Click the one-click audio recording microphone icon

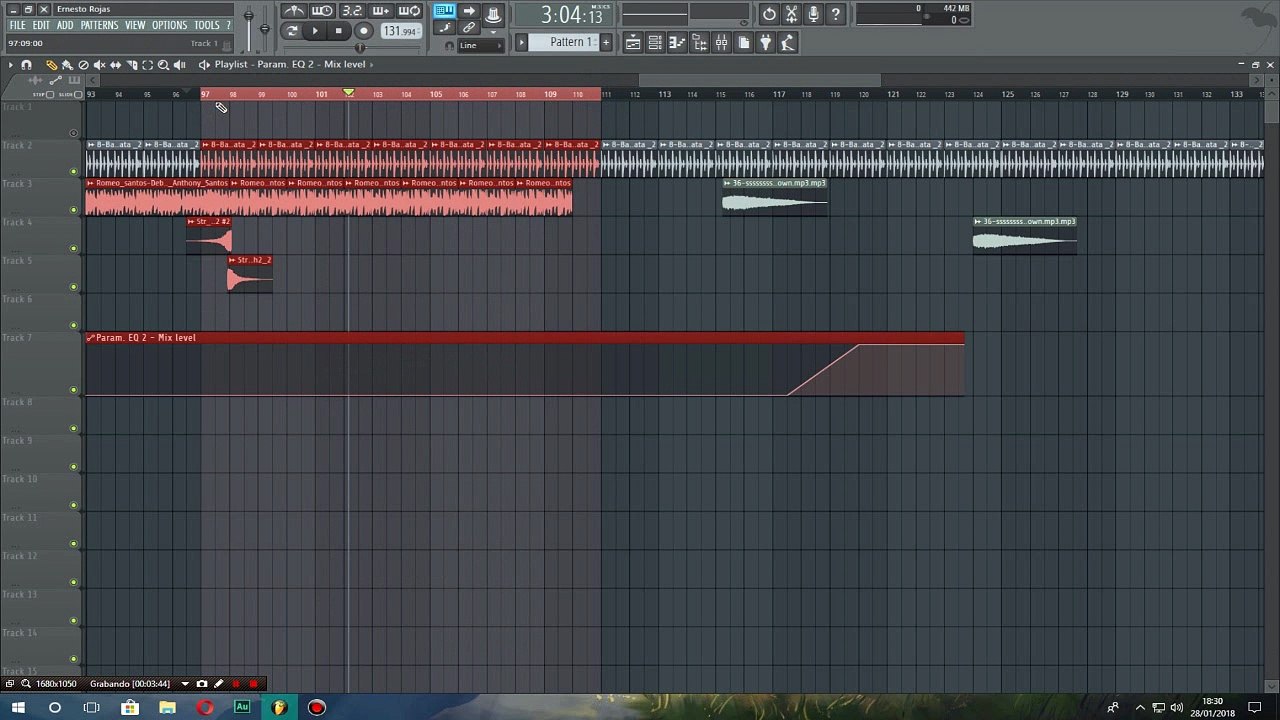coord(813,14)
